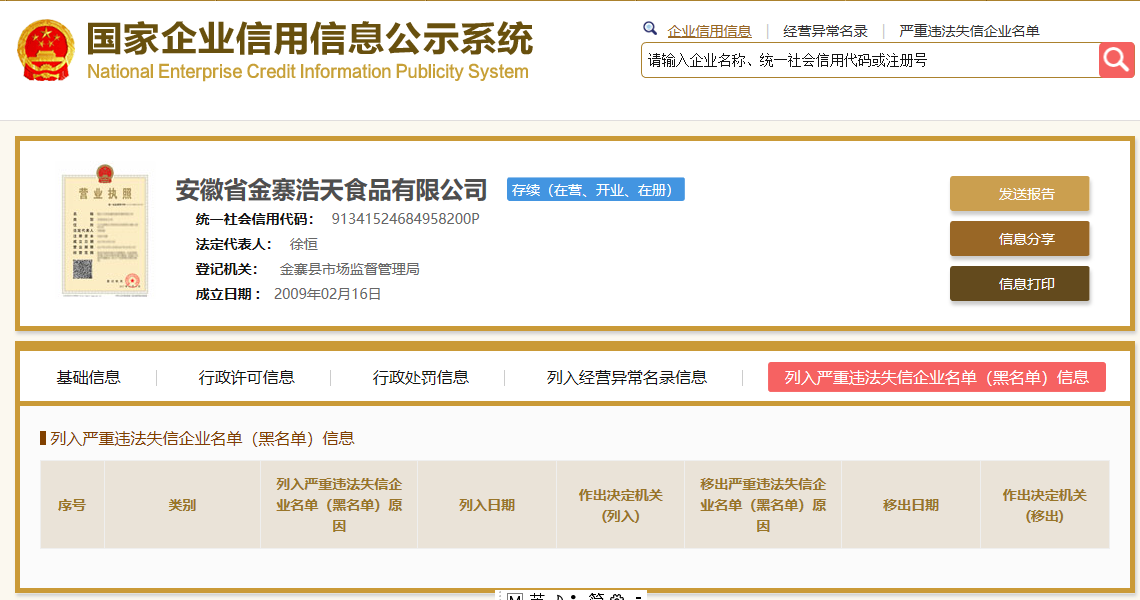This screenshot has width=1140, height=600.
Task: Click the founding date 2009年02月16日
Action: coord(327,294)
